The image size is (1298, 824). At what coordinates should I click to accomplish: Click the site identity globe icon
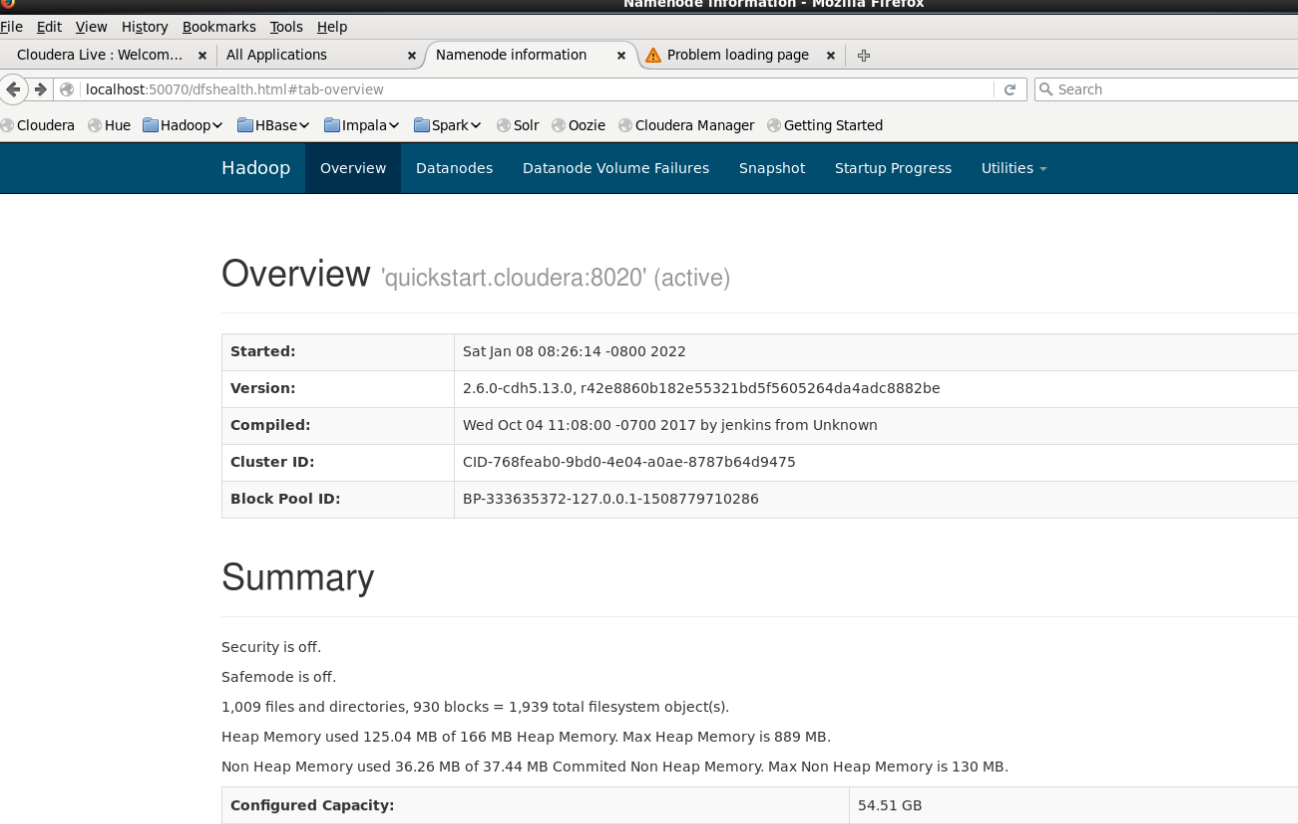pyautogui.click(x=67, y=89)
